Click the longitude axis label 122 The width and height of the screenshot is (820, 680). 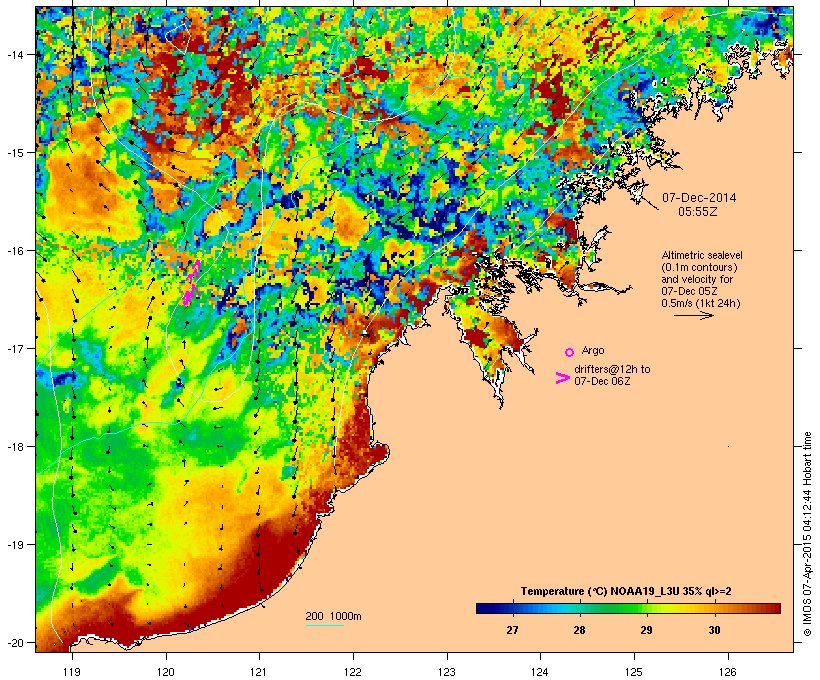354,672
